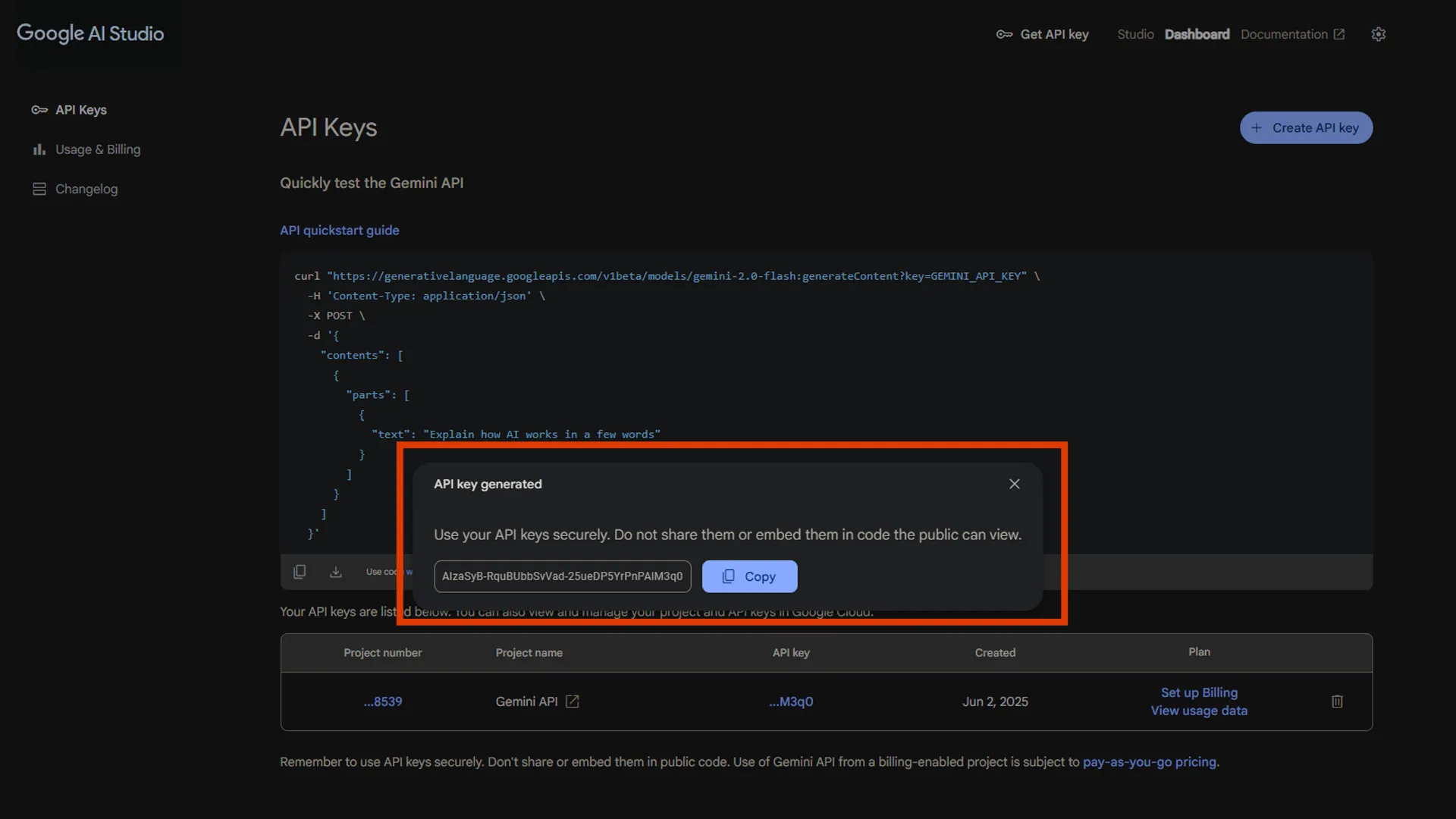The image size is (1456, 819).
Task: Open project number ...8539 link
Action: 383,701
